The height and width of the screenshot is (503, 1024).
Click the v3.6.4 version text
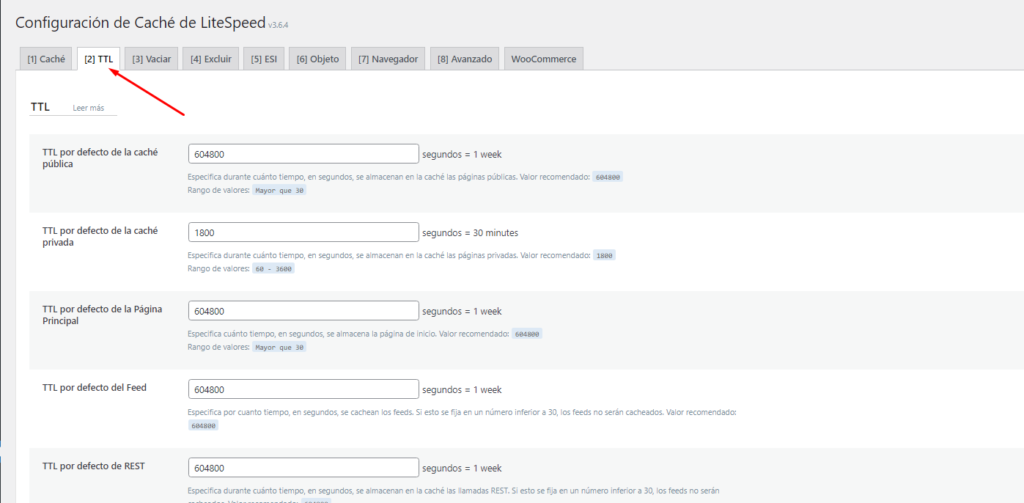(278, 25)
